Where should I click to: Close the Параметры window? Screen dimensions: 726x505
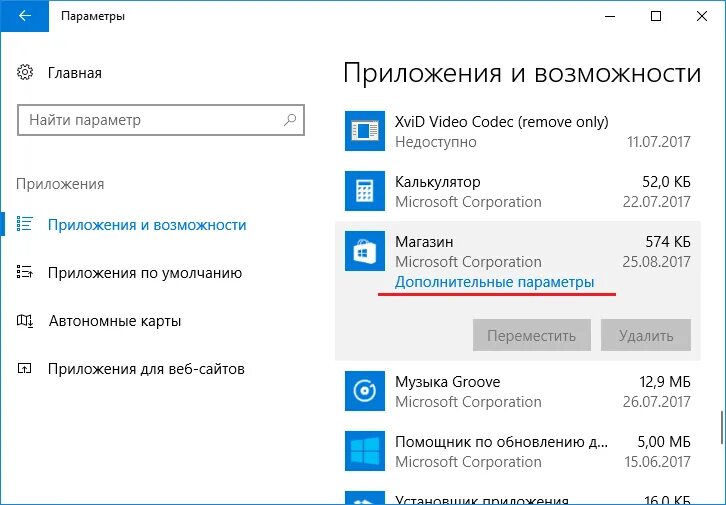[702, 16]
